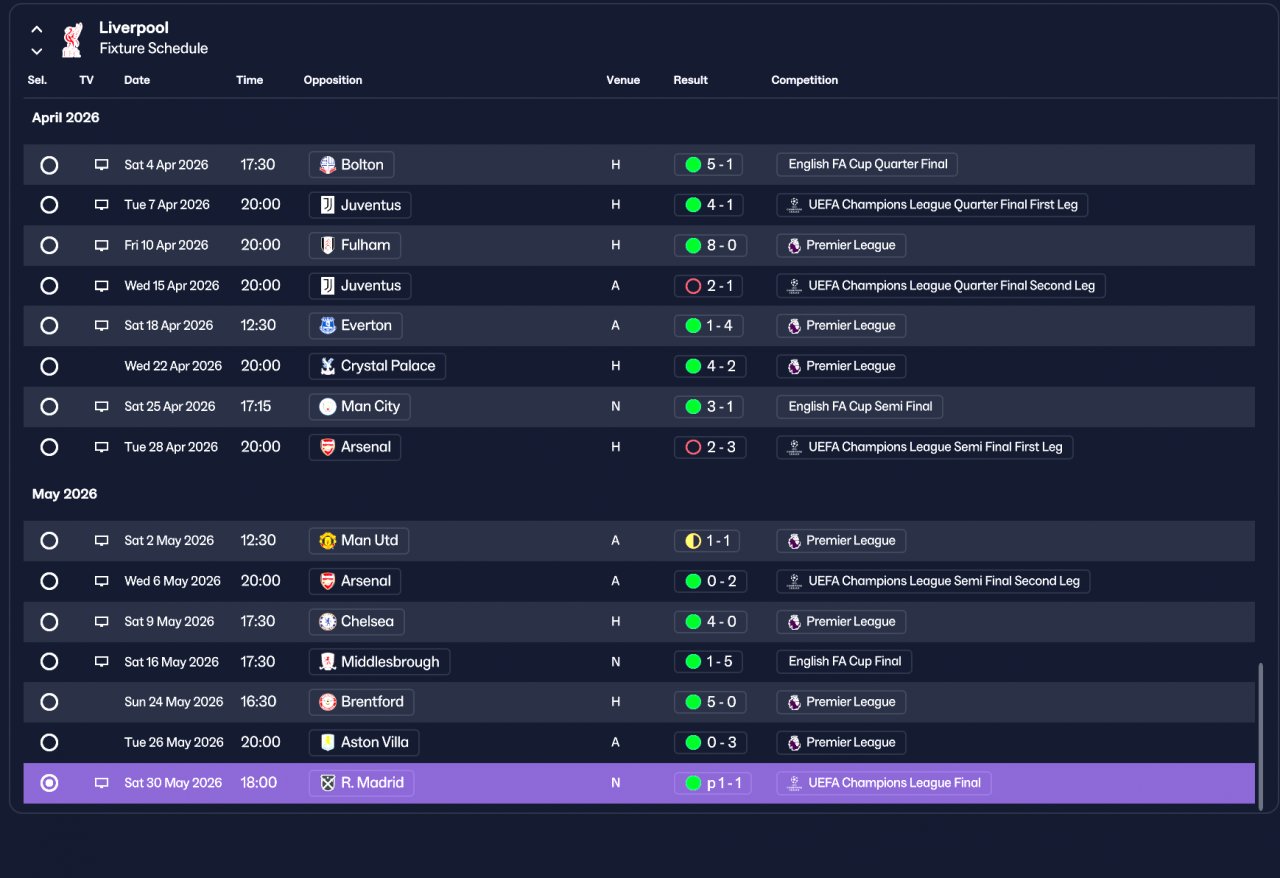Select the radio button for Bolton fixture

(49, 165)
